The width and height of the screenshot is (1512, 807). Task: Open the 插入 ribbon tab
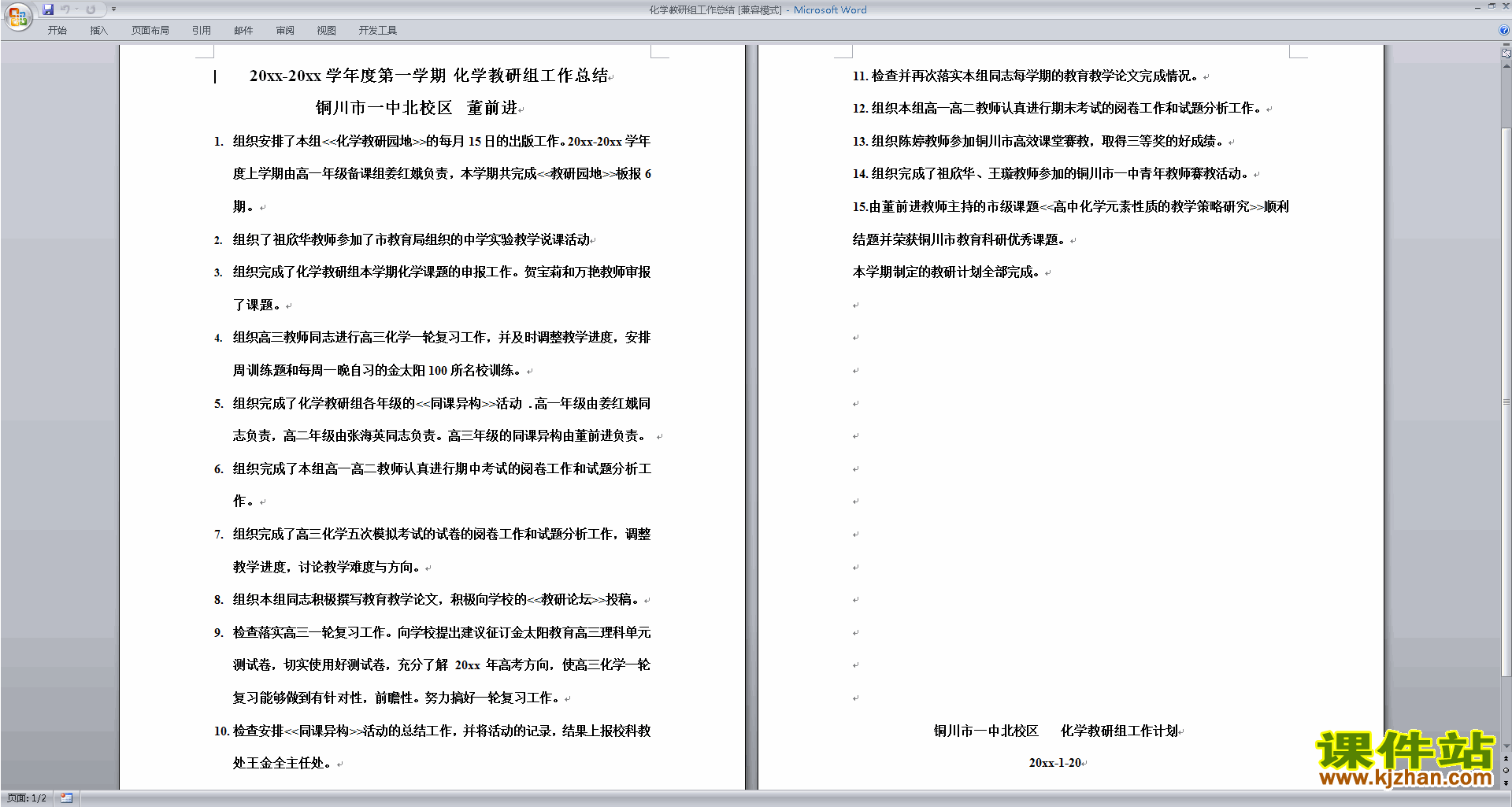pos(98,31)
